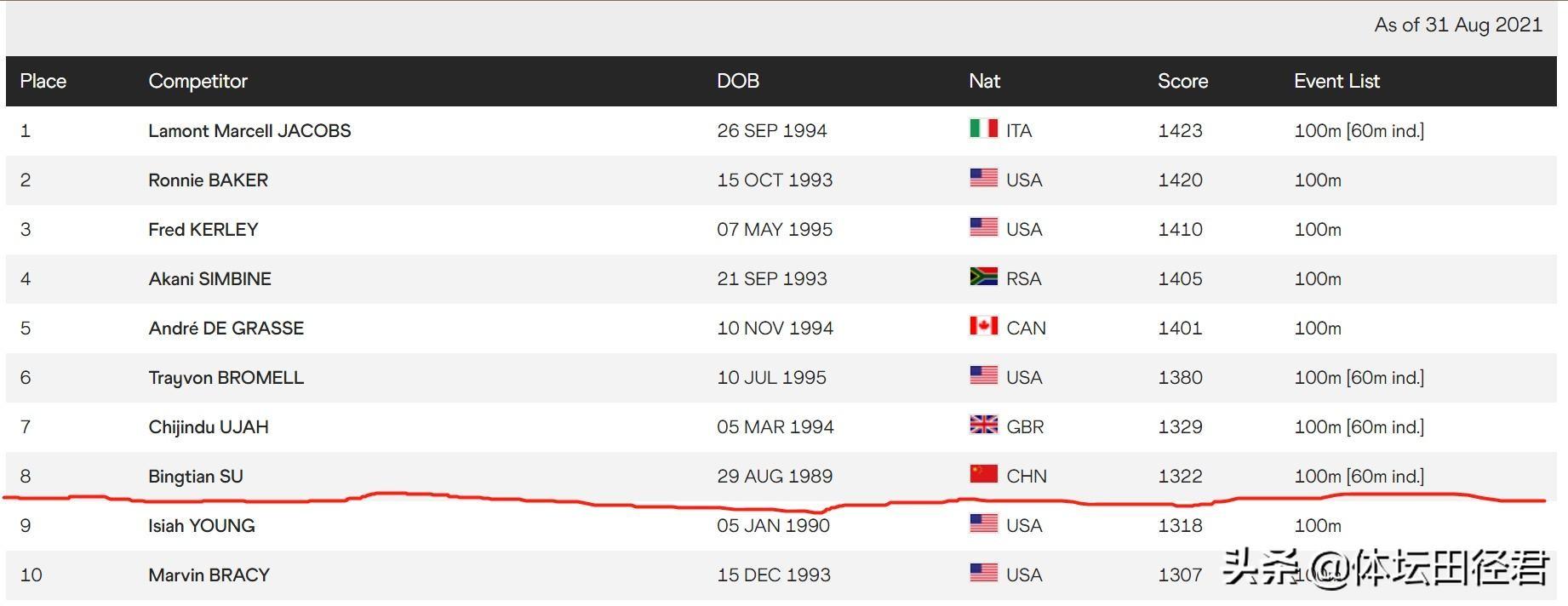Click USA flag in Ronnie Baker's row
Image resolution: width=1568 pixels, height=606 pixels.
click(x=983, y=178)
